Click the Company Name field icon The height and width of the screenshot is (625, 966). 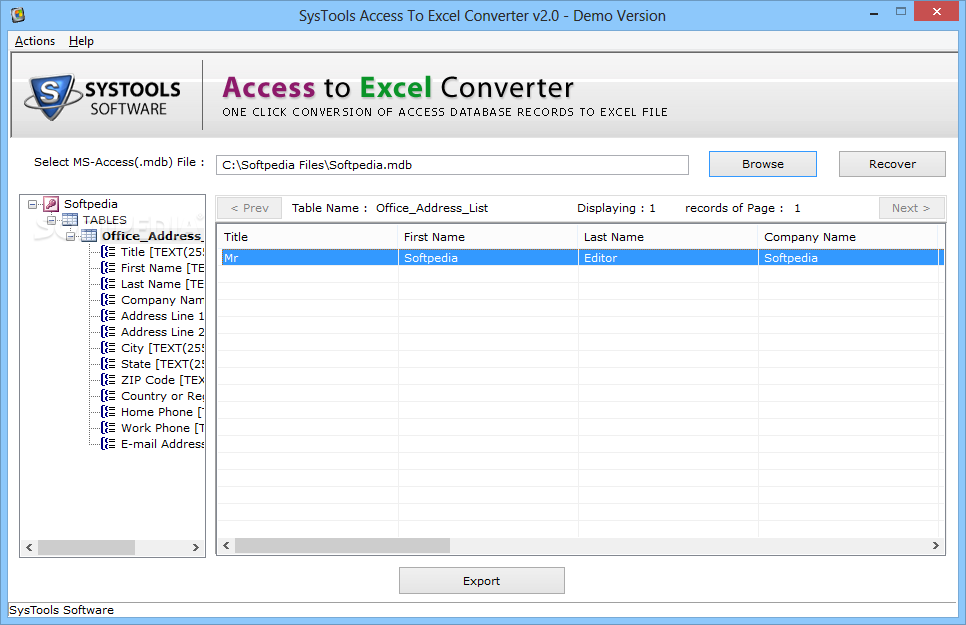pos(108,300)
